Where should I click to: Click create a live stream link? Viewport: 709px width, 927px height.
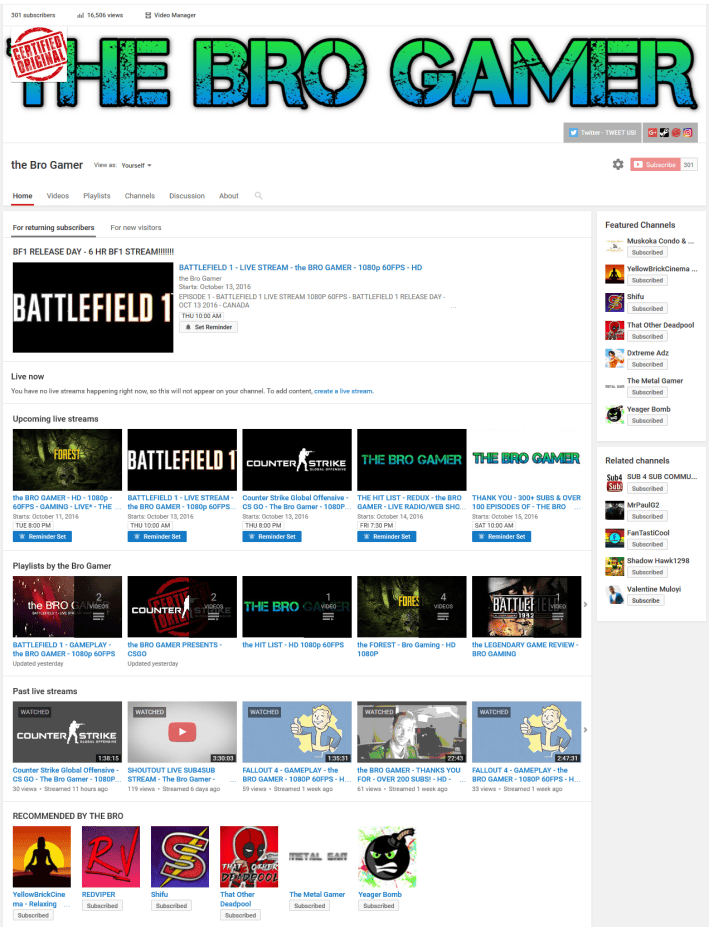344,391
